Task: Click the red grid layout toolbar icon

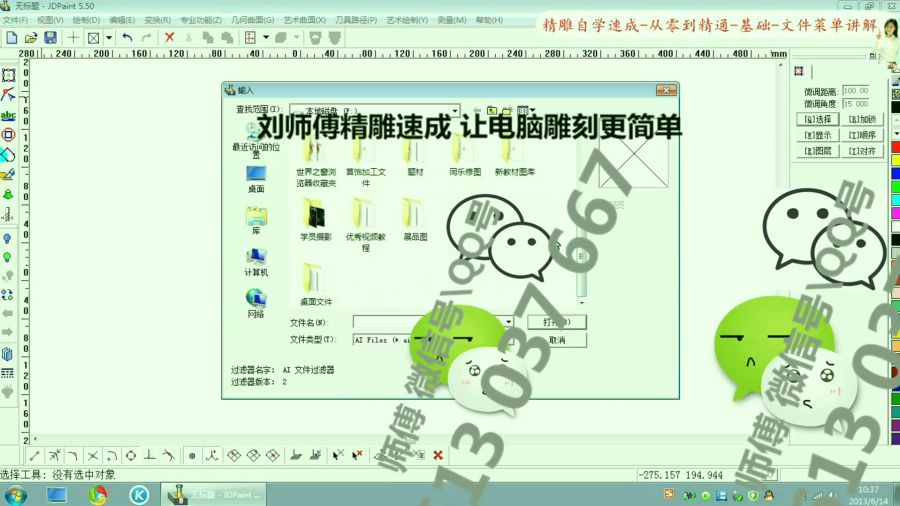Action: point(250,38)
